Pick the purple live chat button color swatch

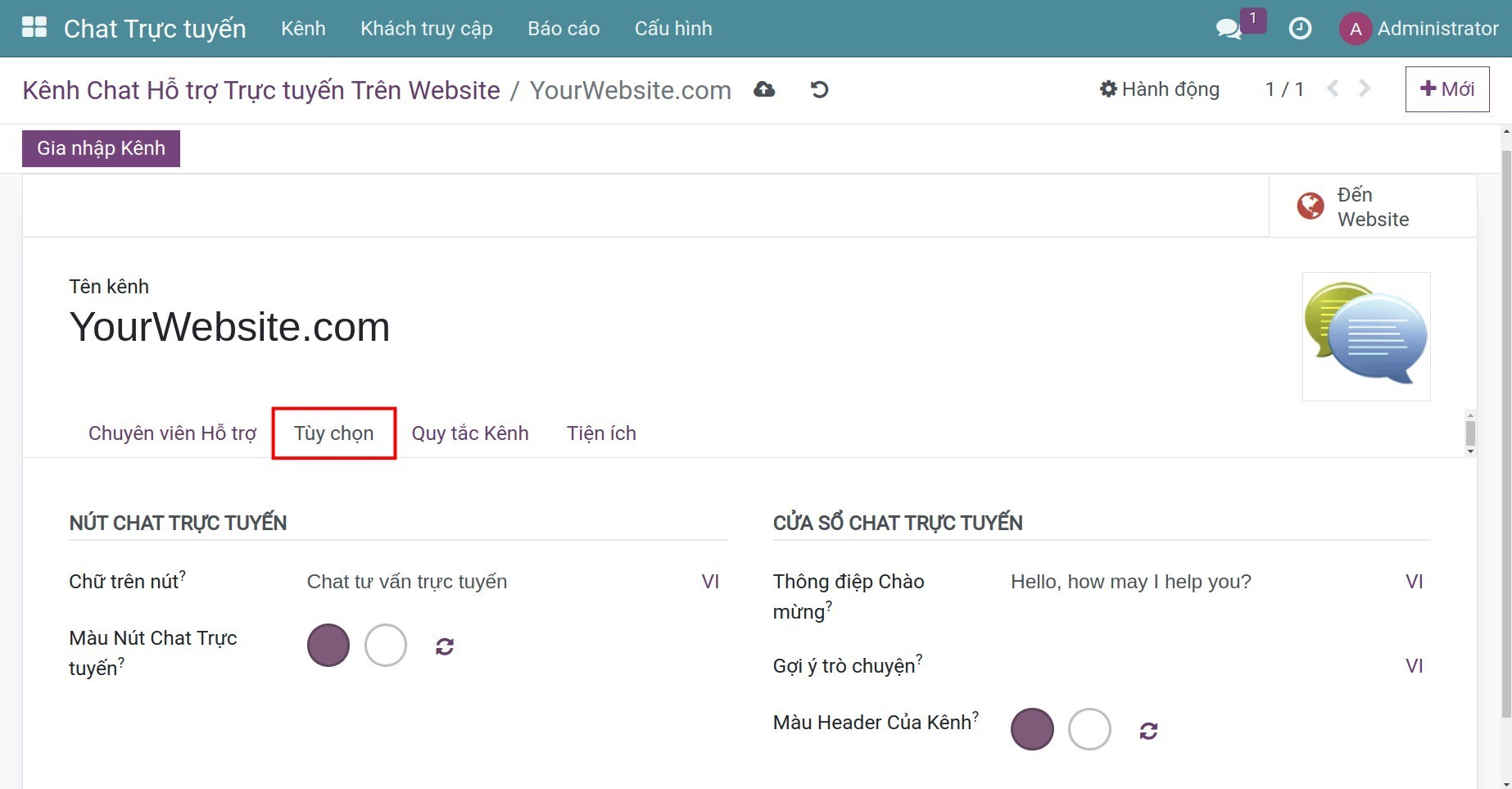coord(328,646)
